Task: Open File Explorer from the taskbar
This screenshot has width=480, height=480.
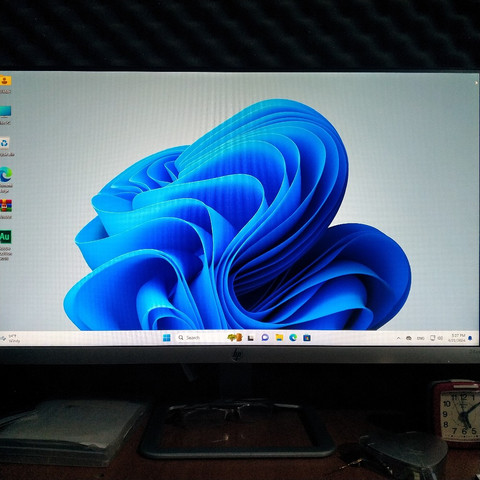Action: point(279,338)
